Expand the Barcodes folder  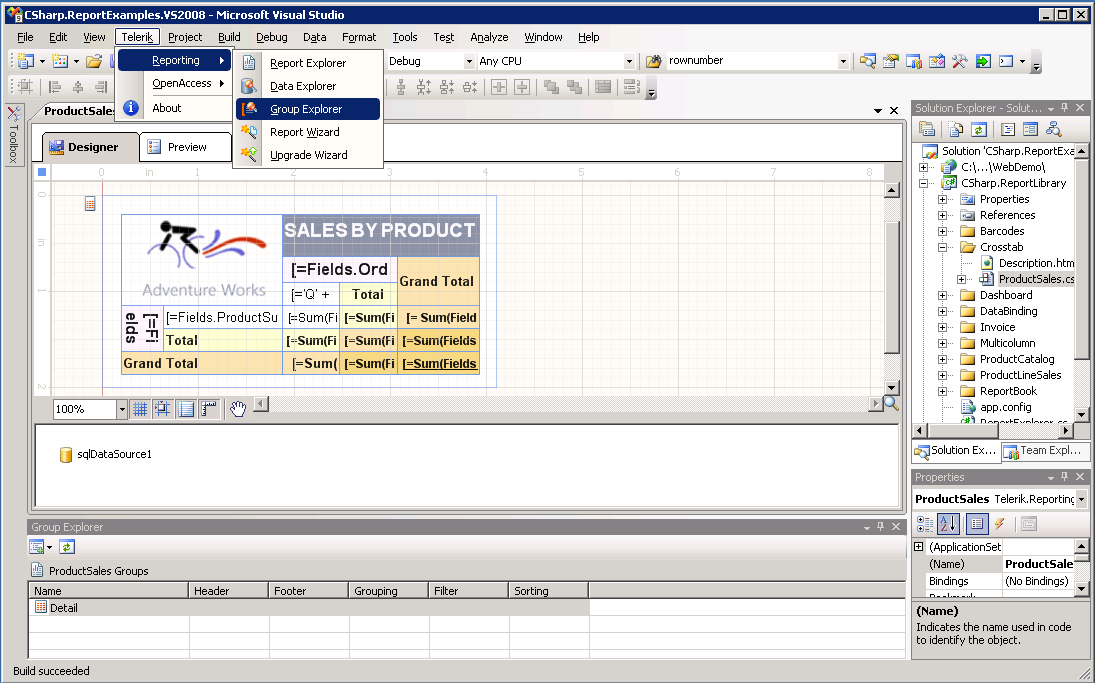point(942,231)
